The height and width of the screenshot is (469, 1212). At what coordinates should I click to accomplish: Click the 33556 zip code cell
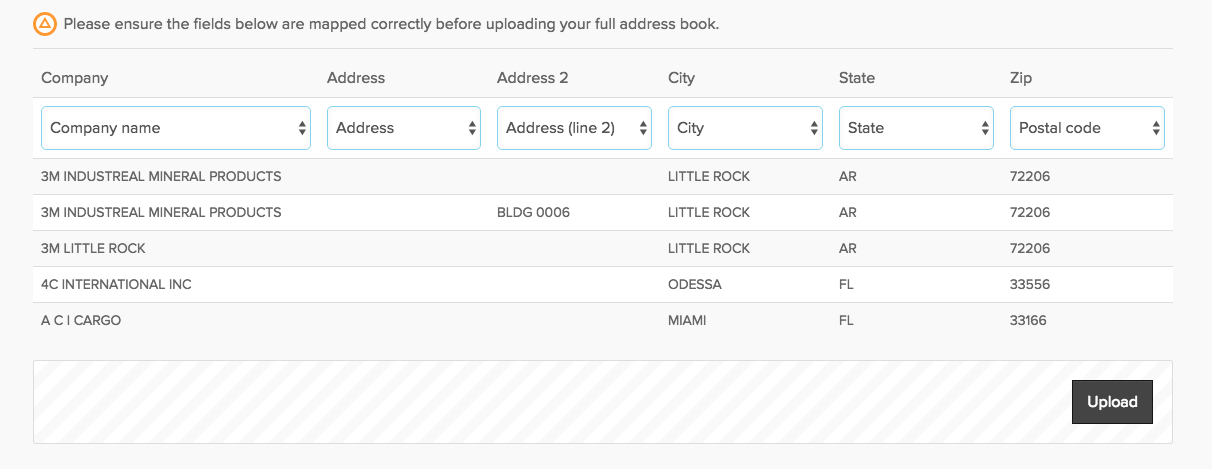point(1030,285)
